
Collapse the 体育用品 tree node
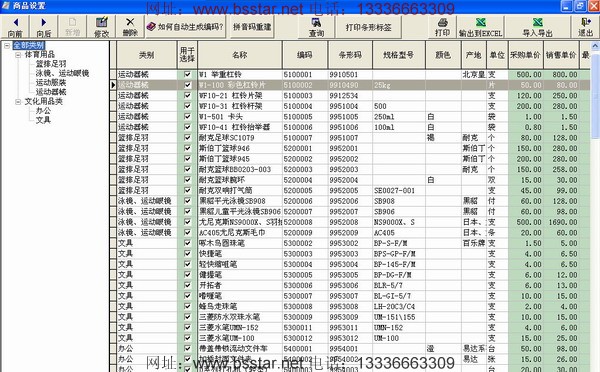[x=18, y=55]
